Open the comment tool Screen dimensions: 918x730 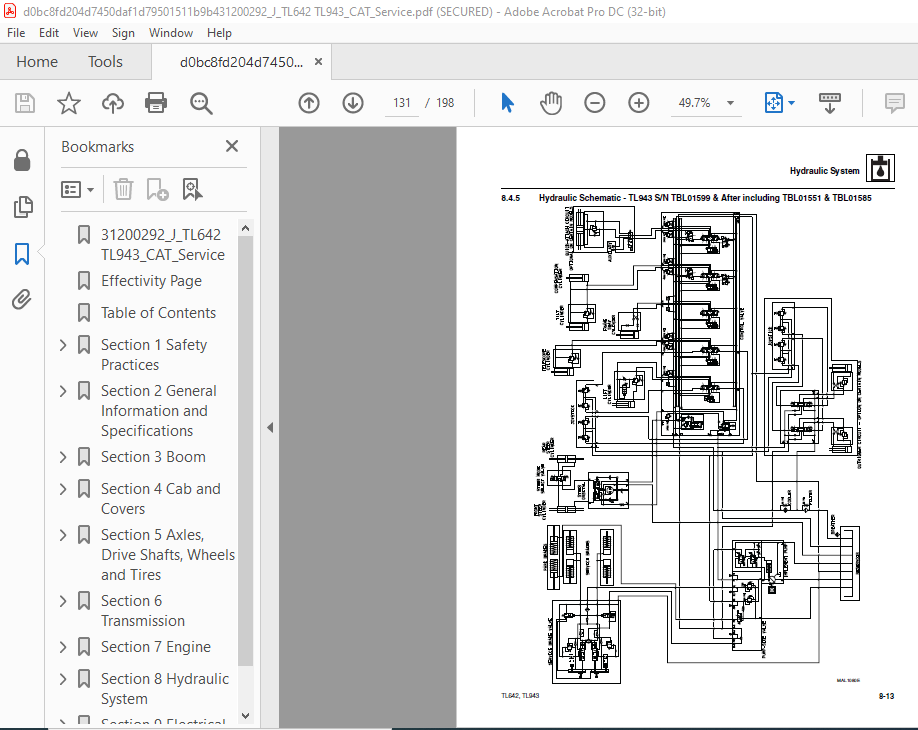tap(895, 103)
